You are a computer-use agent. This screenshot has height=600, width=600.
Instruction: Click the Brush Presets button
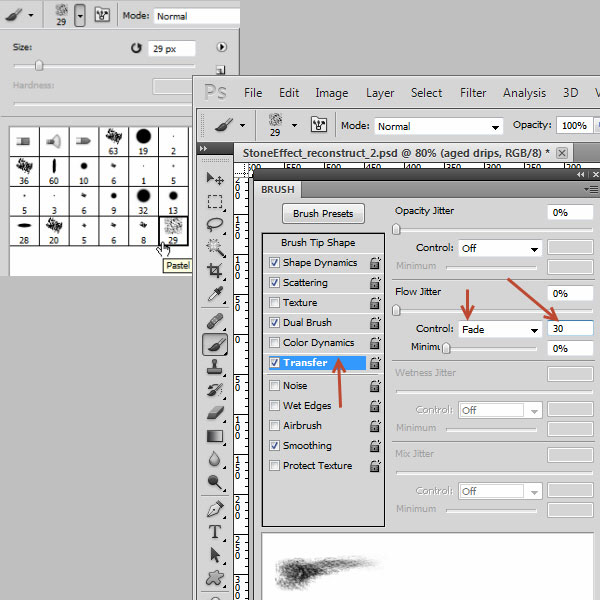pos(323,214)
